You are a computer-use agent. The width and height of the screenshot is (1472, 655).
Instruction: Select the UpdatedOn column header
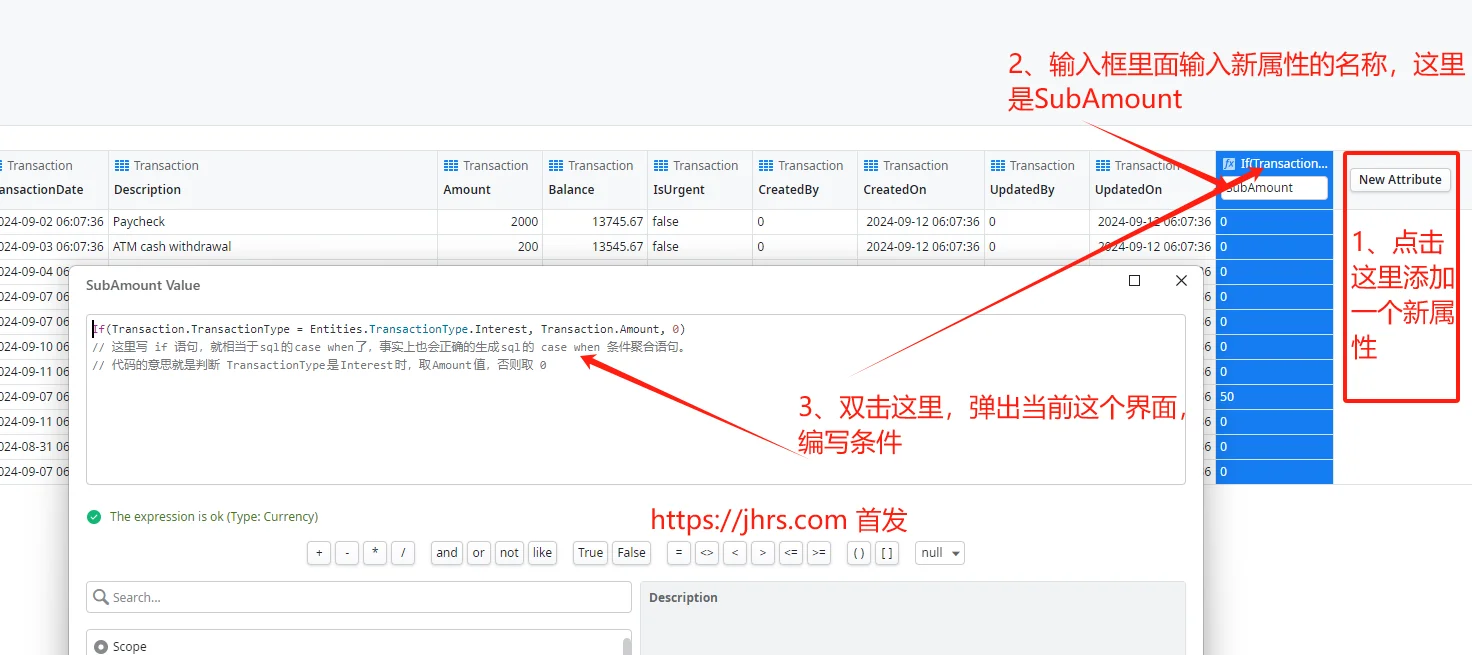[1152, 179]
